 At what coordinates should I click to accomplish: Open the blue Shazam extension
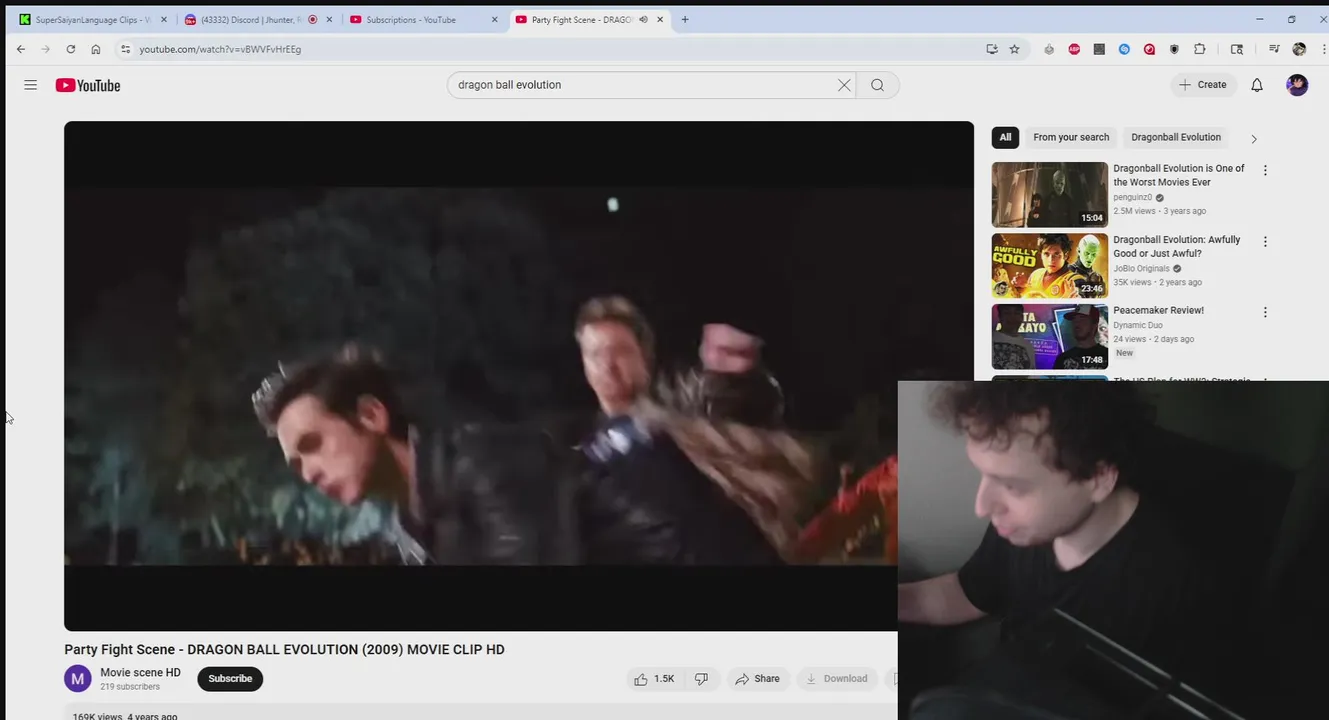pyautogui.click(x=1124, y=49)
